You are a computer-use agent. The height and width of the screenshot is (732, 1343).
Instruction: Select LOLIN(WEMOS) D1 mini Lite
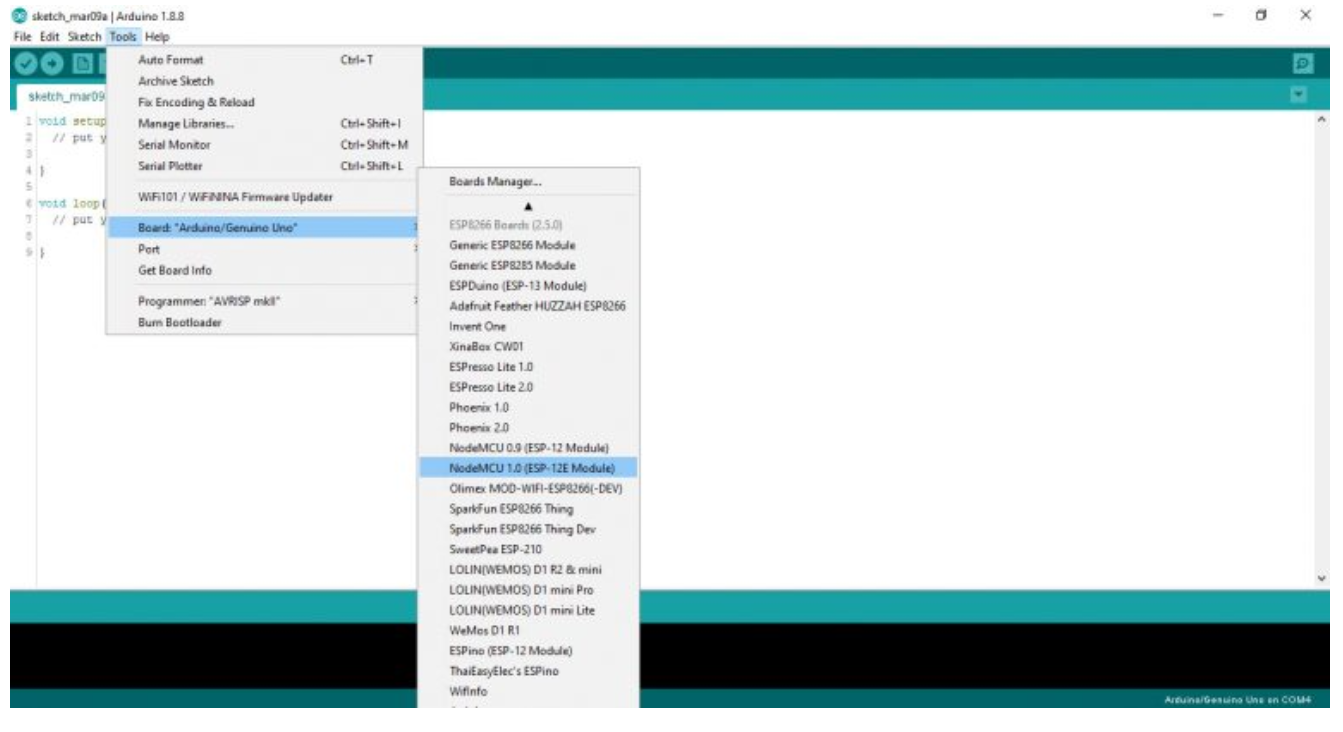[x=528, y=610]
